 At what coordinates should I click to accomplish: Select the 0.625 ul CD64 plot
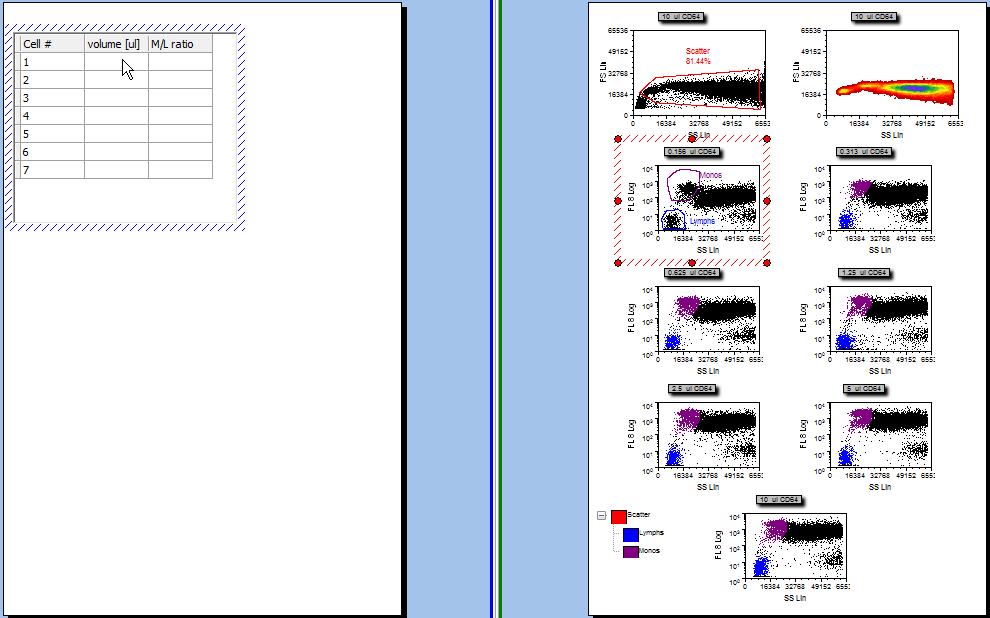pyautogui.click(x=709, y=322)
